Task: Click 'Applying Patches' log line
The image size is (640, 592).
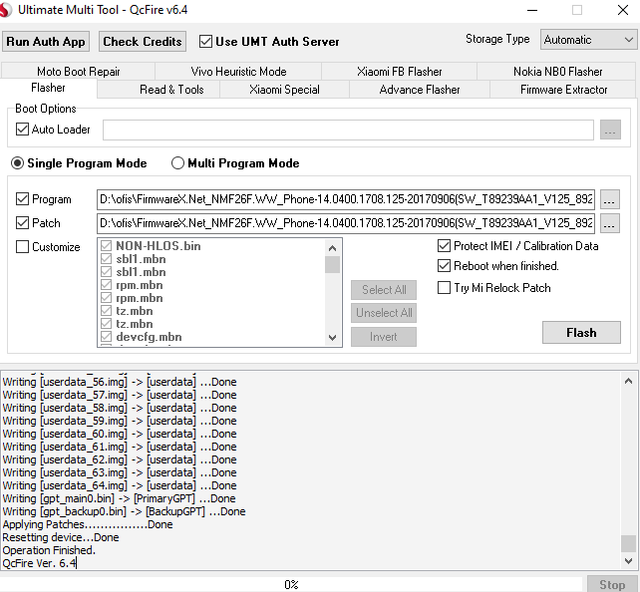Action: (x=88, y=524)
